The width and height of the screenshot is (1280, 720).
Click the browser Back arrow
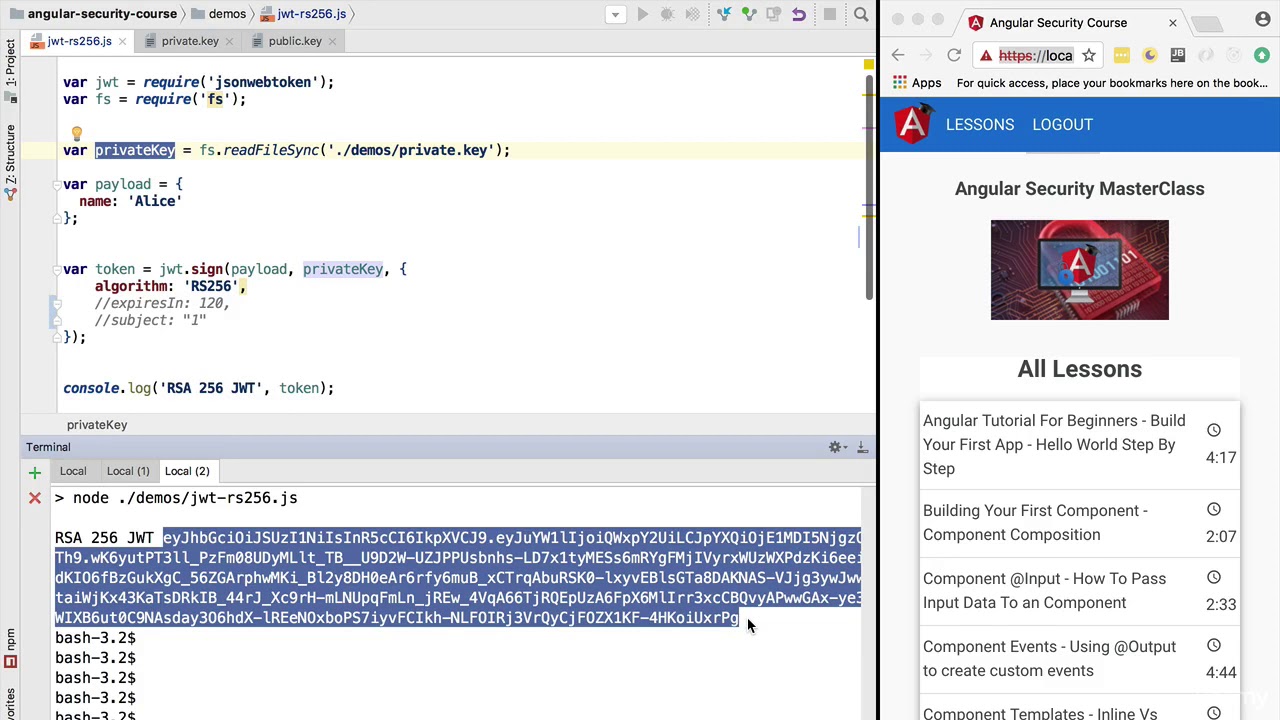click(x=898, y=56)
